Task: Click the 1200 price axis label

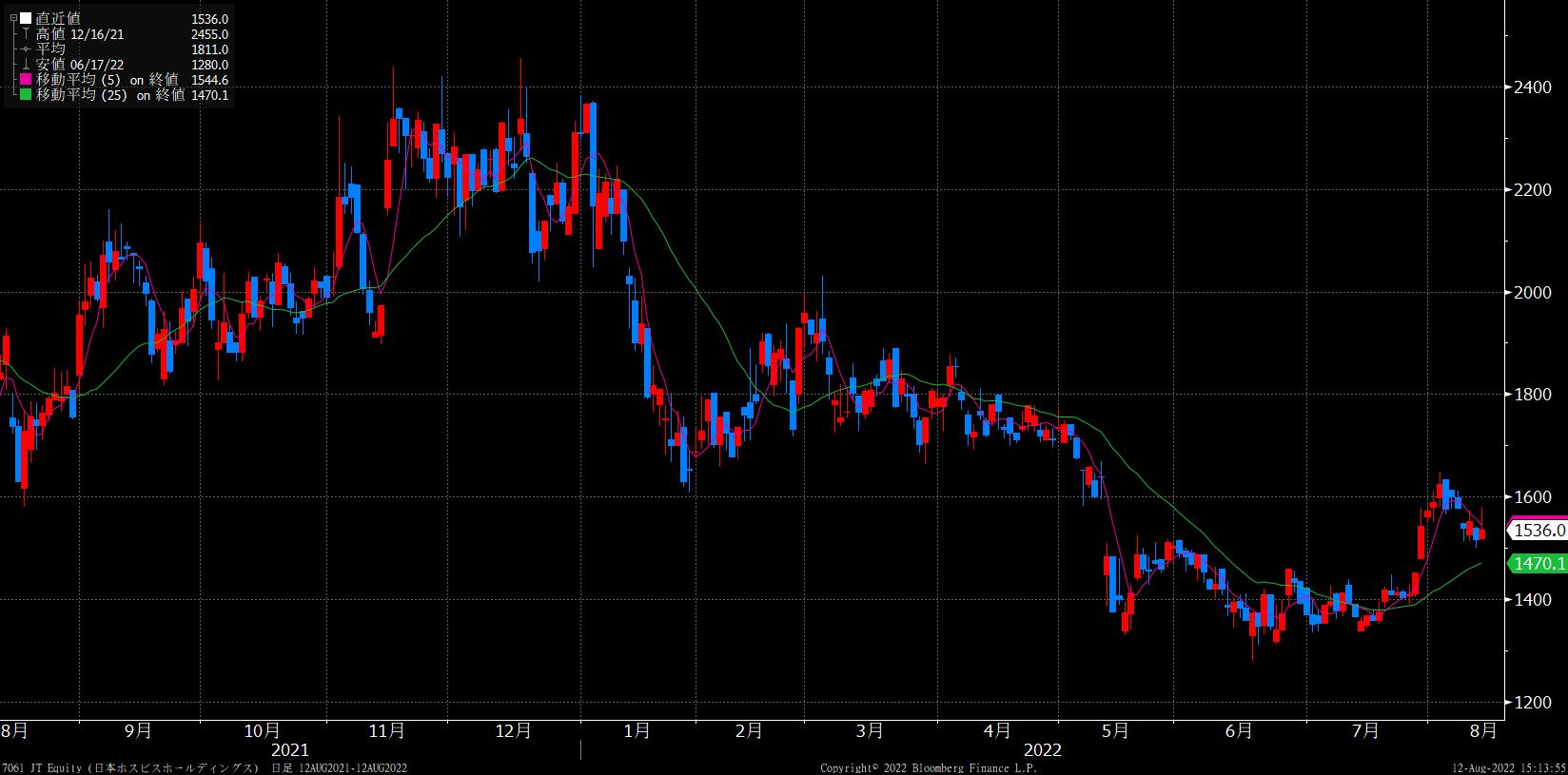Action: [1532, 702]
